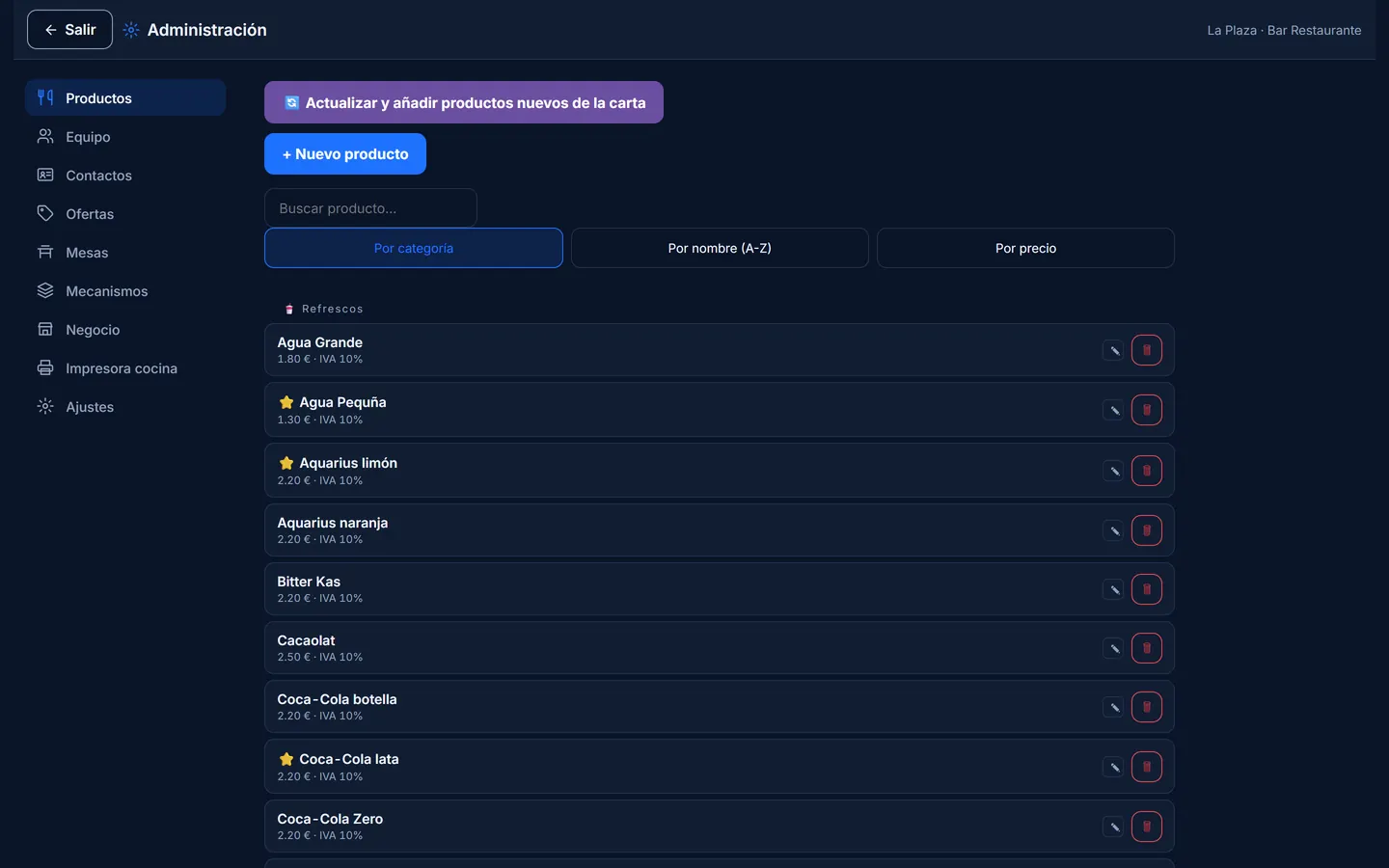
Task: Edit the Bitter Kas product
Action: (x=1114, y=589)
